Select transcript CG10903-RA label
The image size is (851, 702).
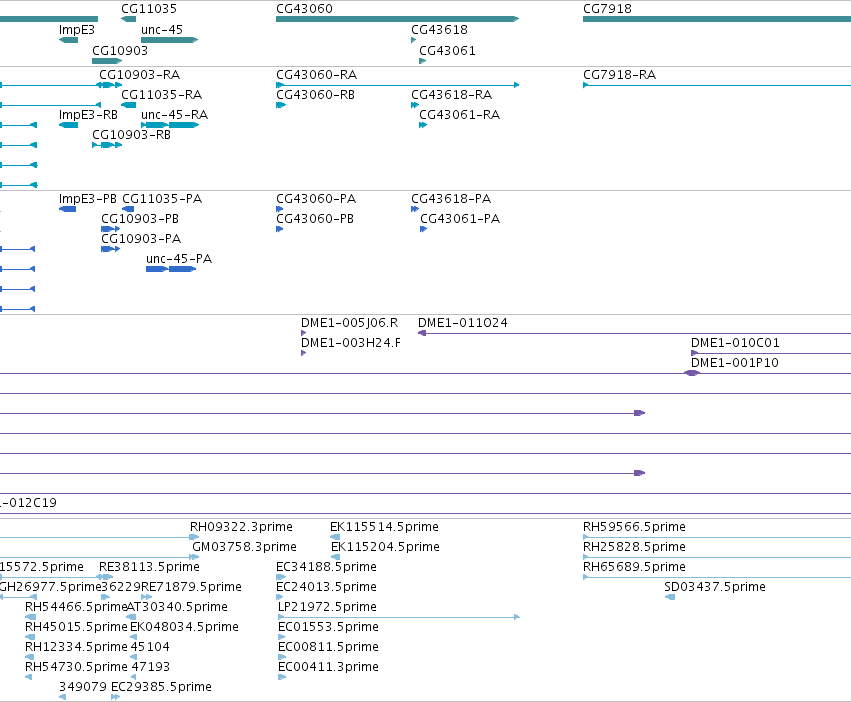139,74
